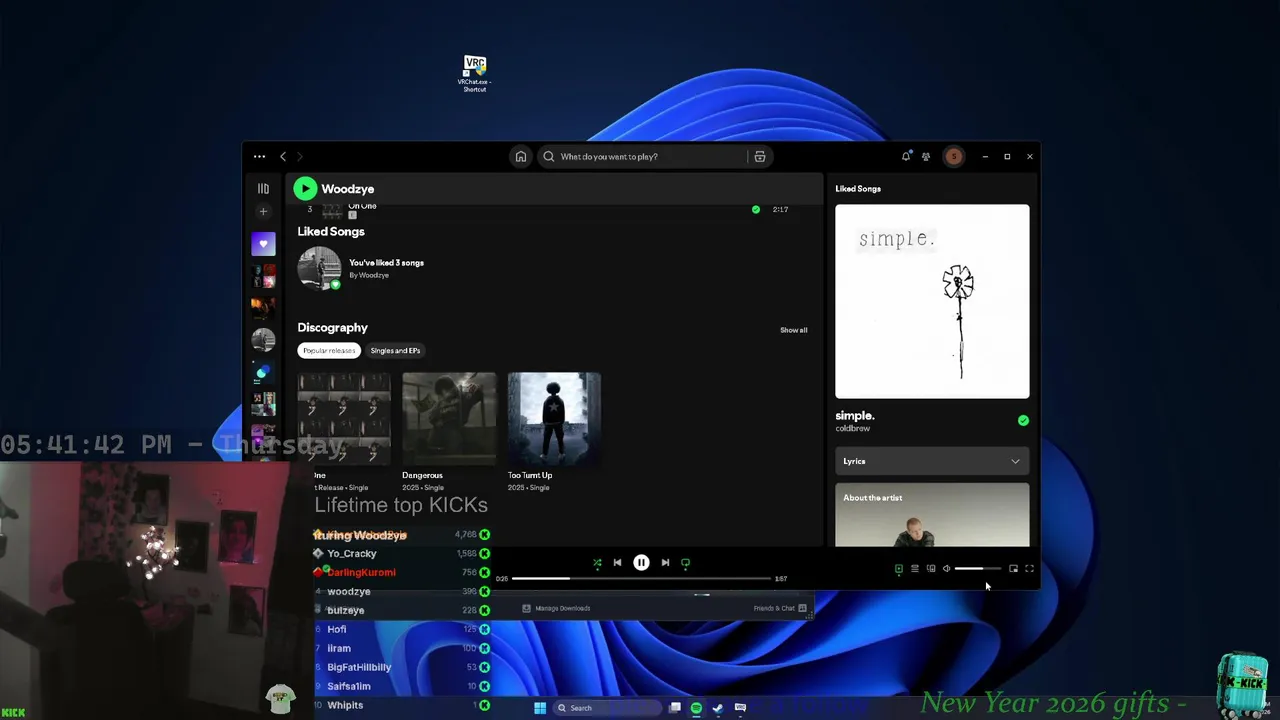Click the Steam taskbar icon
This screenshot has height=720, width=1280.
[717, 708]
